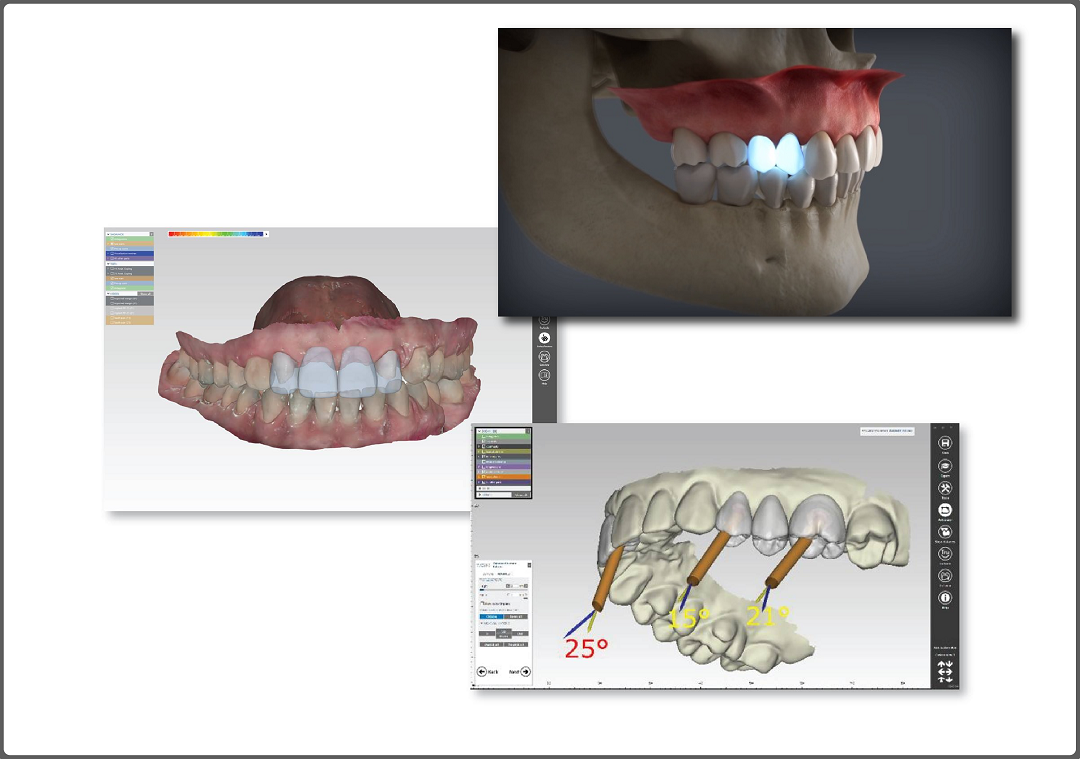The image size is (1080, 759).
Task: Open the Tools wrench icon
Action: (944, 489)
